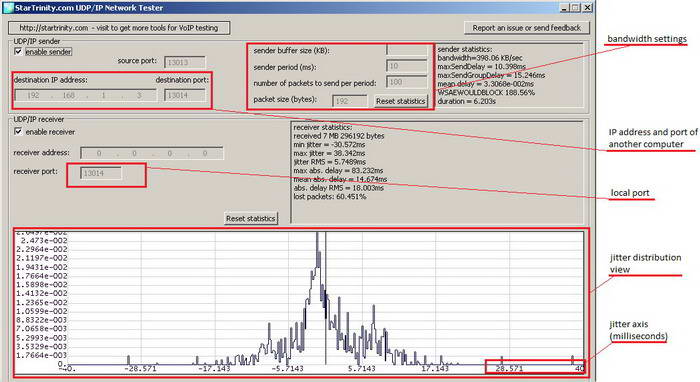The height and width of the screenshot is (382, 700).
Task: Select the lost packets: 60.451% line
Action: [x=330, y=196]
